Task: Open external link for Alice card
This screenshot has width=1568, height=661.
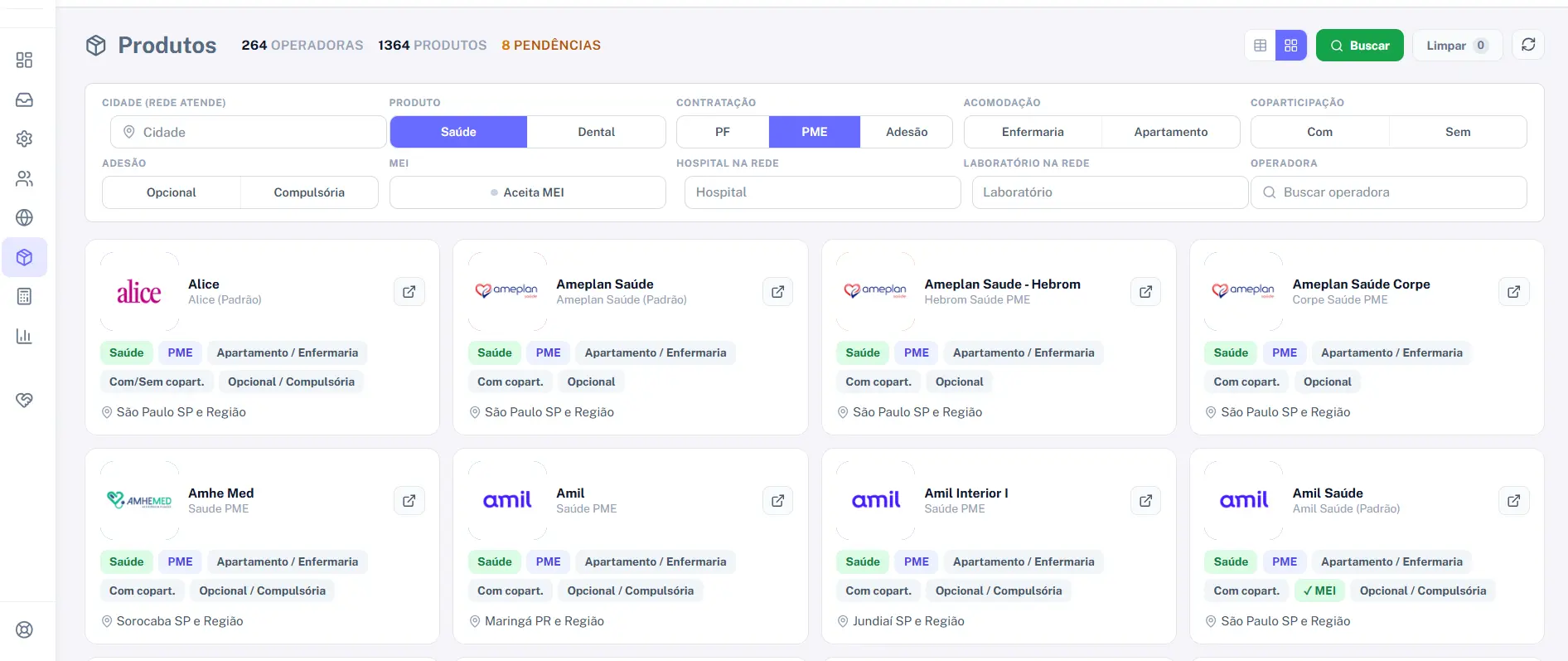Action: click(409, 292)
